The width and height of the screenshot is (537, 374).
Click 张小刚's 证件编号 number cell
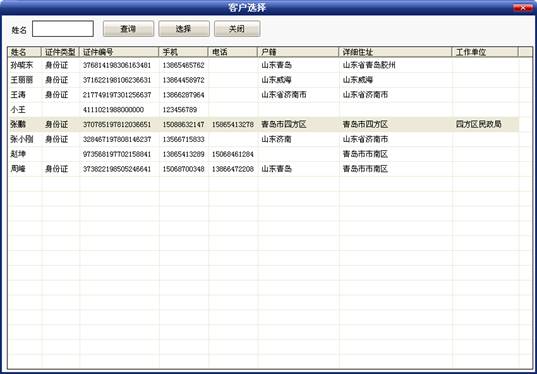click(x=117, y=139)
